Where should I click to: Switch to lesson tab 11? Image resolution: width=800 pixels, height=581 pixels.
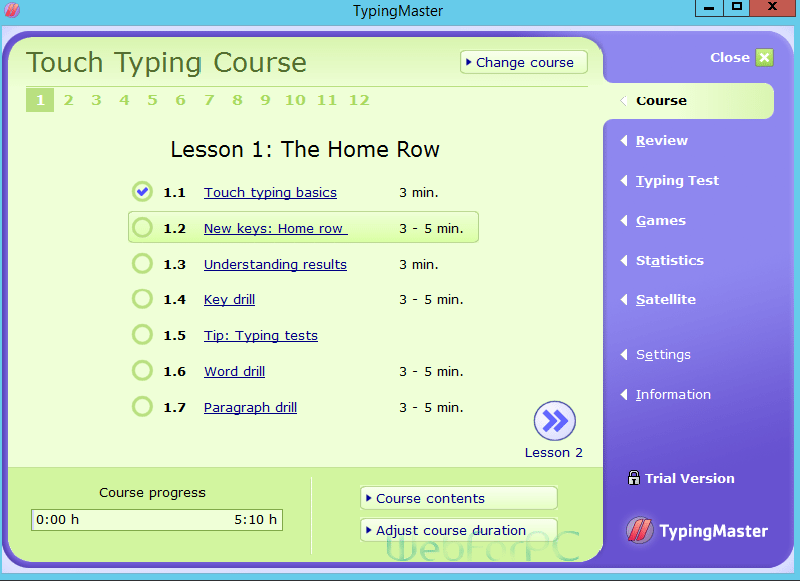click(327, 100)
